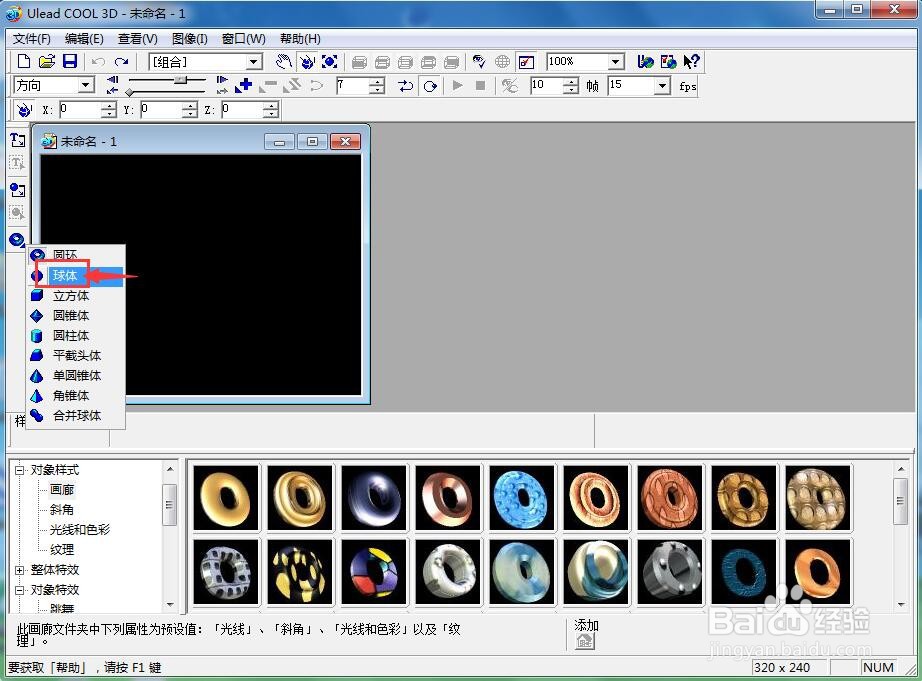This screenshot has height=681, width=922.
Task: Go to next key frame arrow
Action: (x=222, y=79)
